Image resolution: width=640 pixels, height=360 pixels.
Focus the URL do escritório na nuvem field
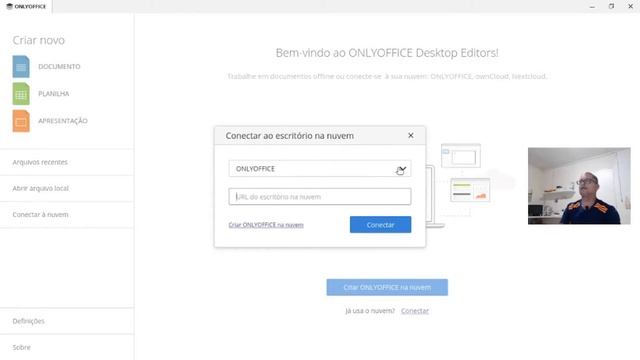coord(320,196)
